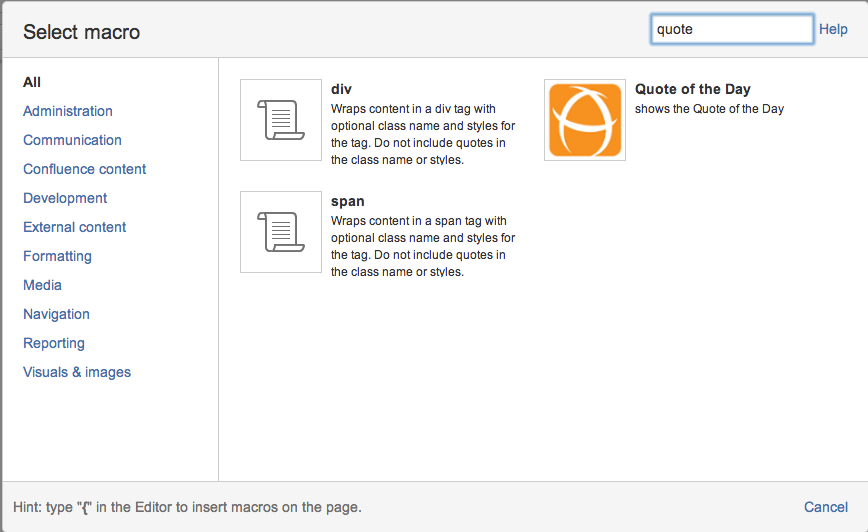868x532 pixels.
Task: Select the Development category
Action: click(65, 198)
